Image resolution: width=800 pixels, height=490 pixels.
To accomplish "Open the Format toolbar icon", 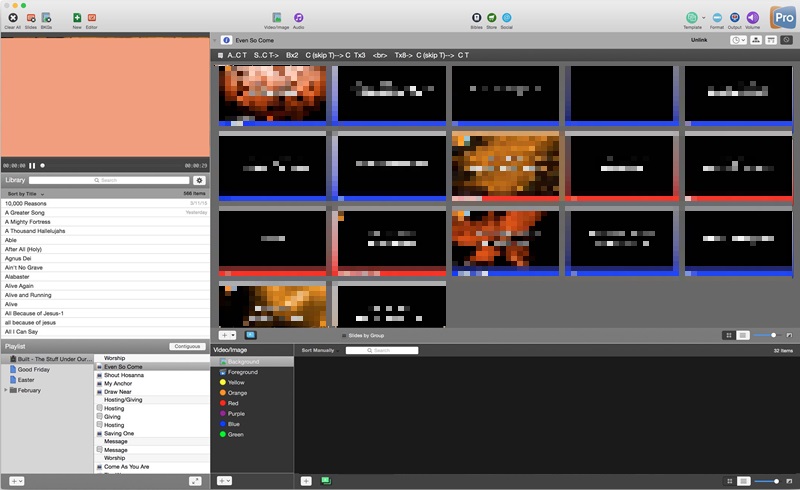I will click(x=717, y=18).
